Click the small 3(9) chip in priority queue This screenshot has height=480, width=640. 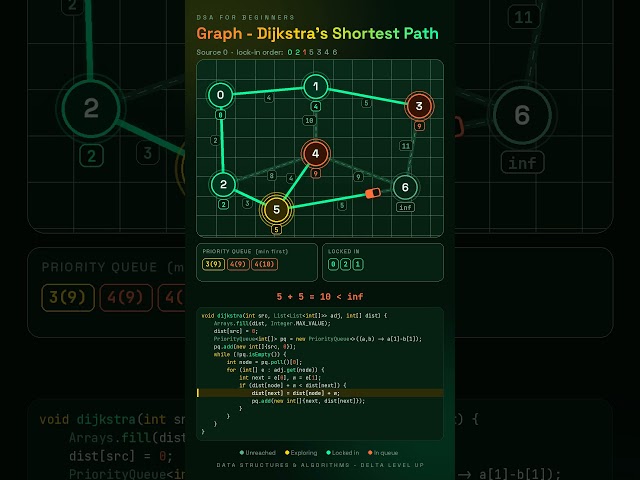[x=213, y=264]
